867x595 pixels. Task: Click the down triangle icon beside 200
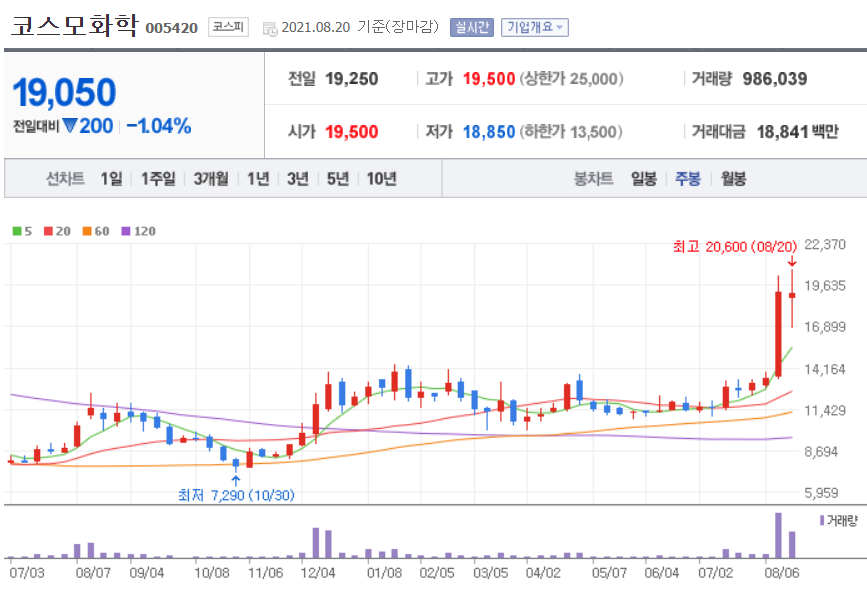click(70, 126)
